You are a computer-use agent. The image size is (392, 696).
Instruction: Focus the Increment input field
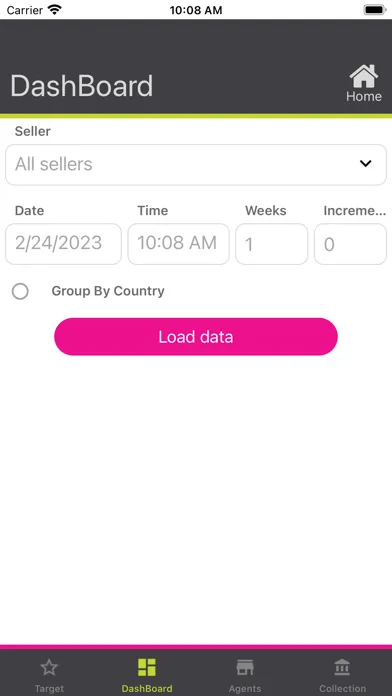click(x=350, y=244)
